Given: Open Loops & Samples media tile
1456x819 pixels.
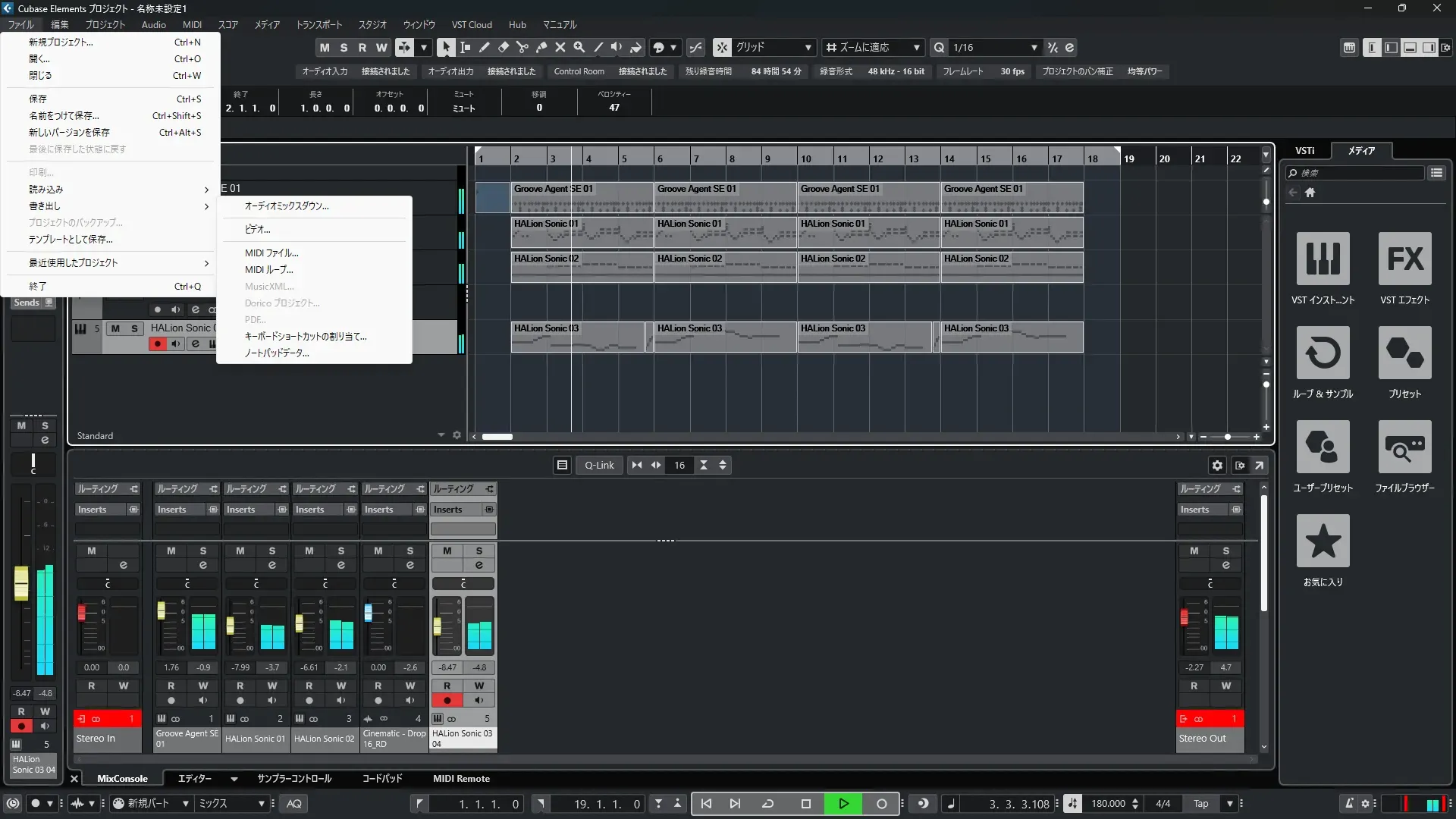Looking at the screenshot, I should 1323,353.
